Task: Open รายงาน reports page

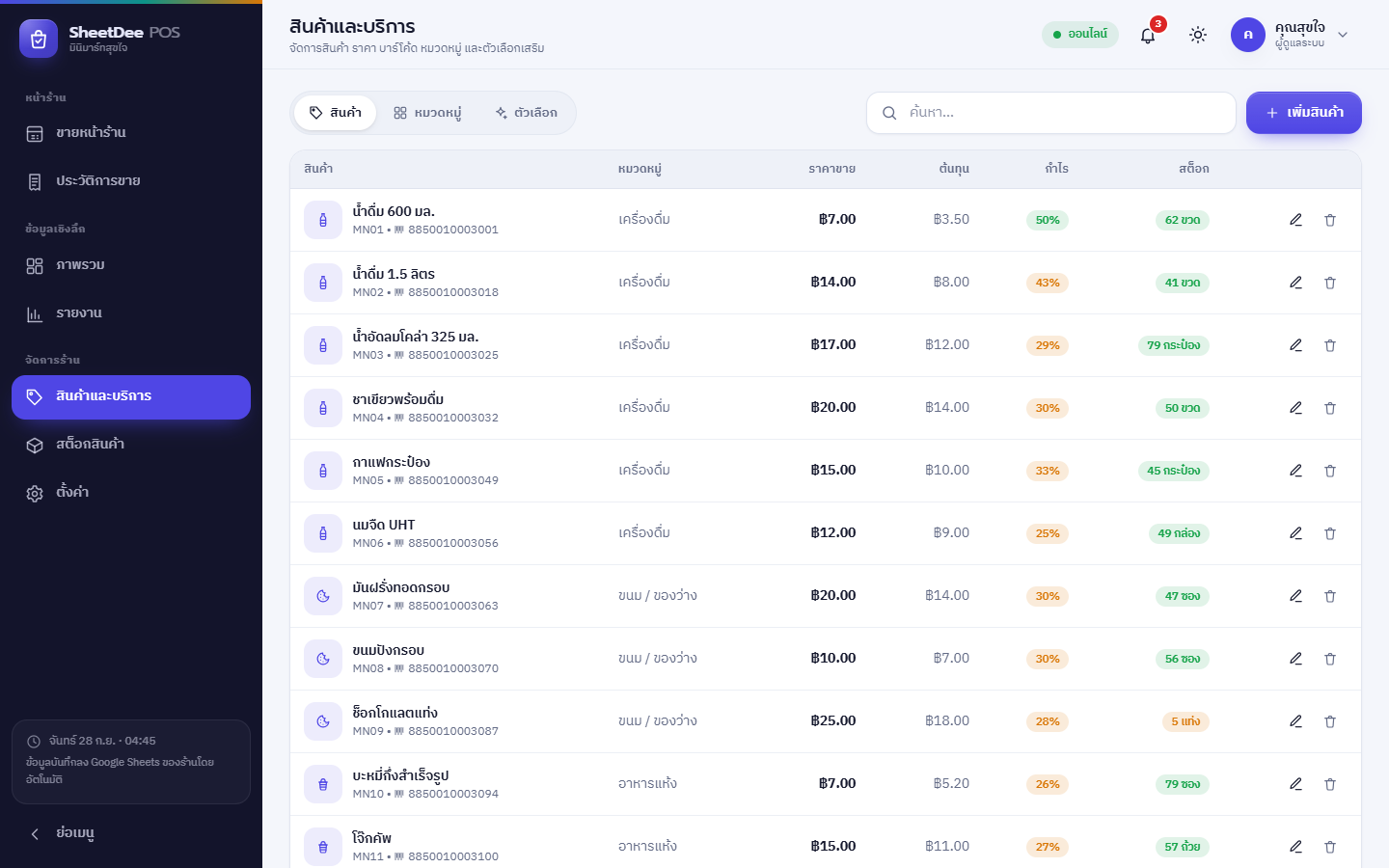Action: 131,313
